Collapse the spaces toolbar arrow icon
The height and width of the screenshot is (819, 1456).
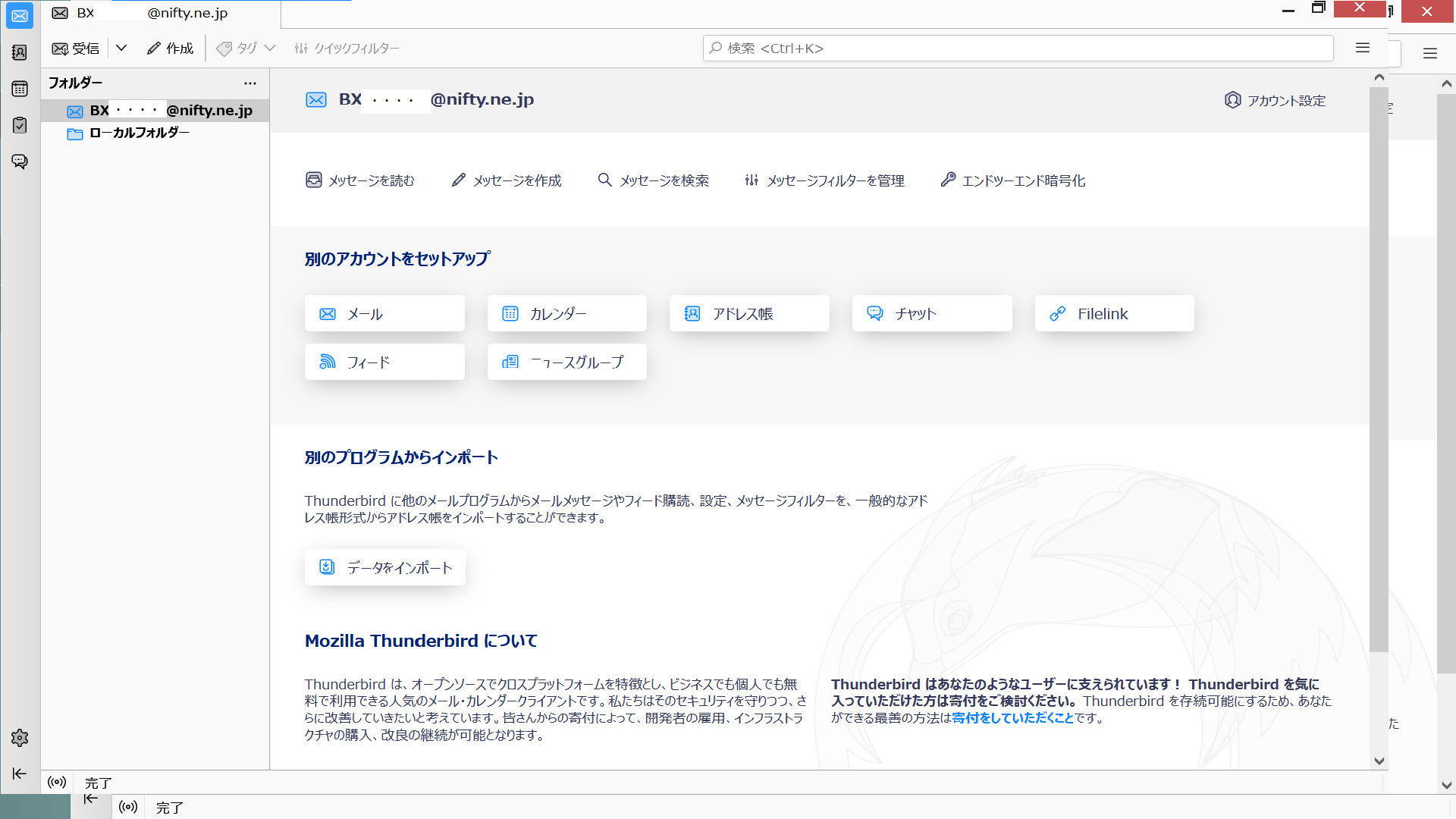click(20, 773)
